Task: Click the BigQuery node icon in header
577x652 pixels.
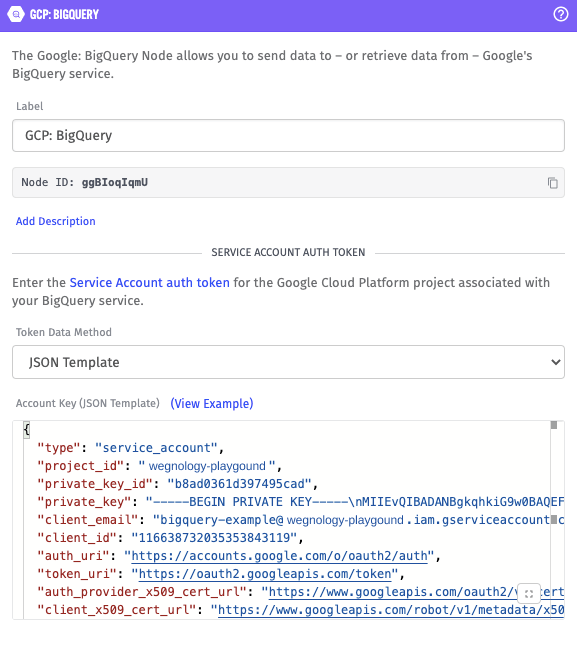Action: click(x=16, y=15)
